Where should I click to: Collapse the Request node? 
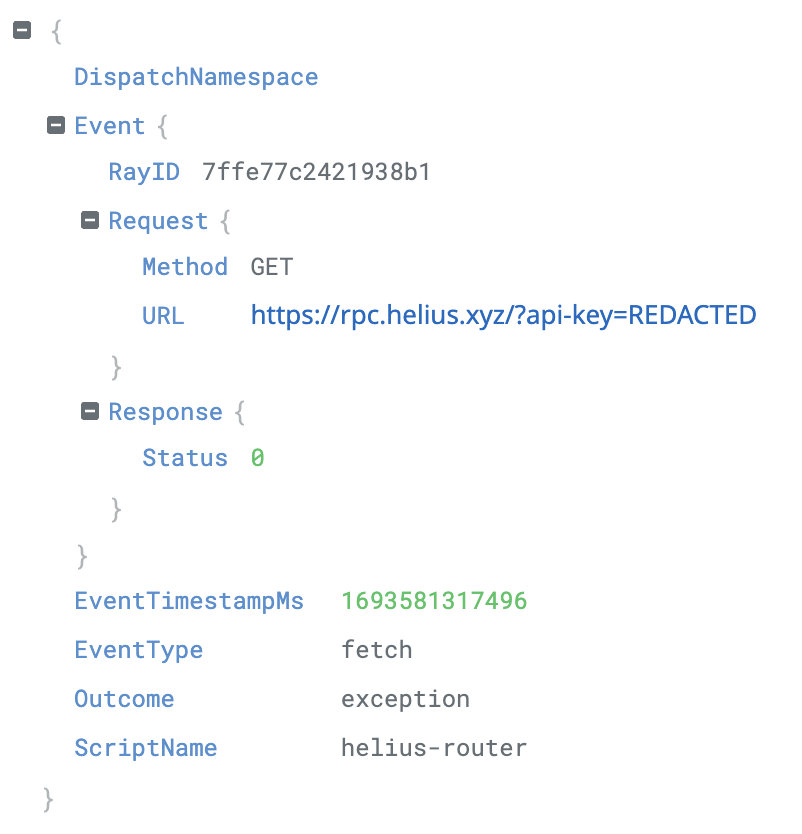90,220
